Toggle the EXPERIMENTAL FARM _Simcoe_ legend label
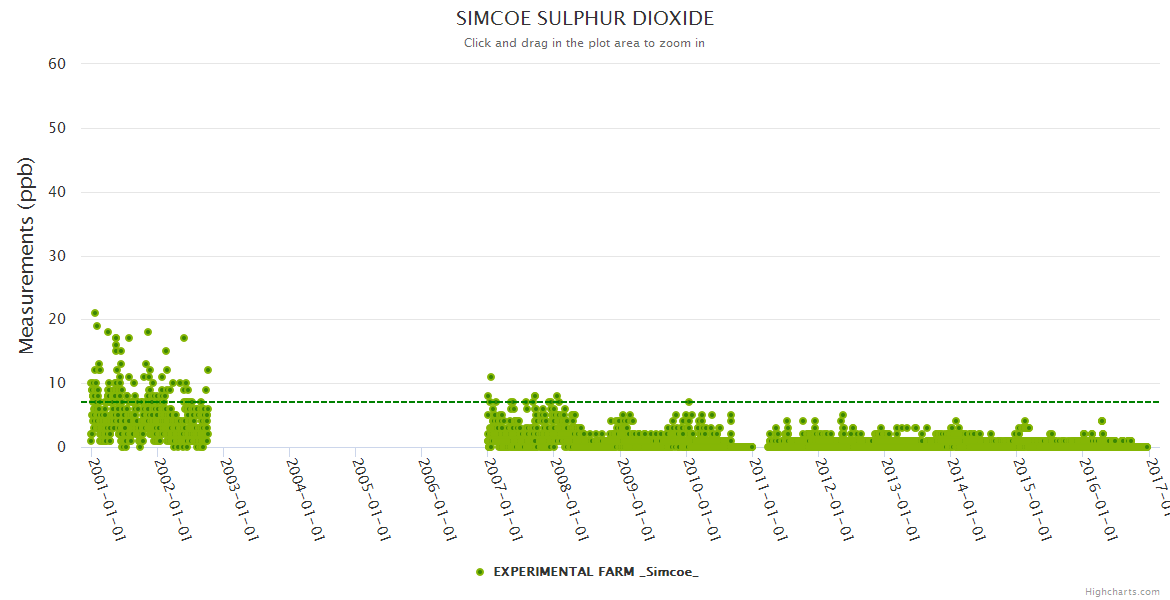This screenshot has height=600, width=1170. point(596,571)
